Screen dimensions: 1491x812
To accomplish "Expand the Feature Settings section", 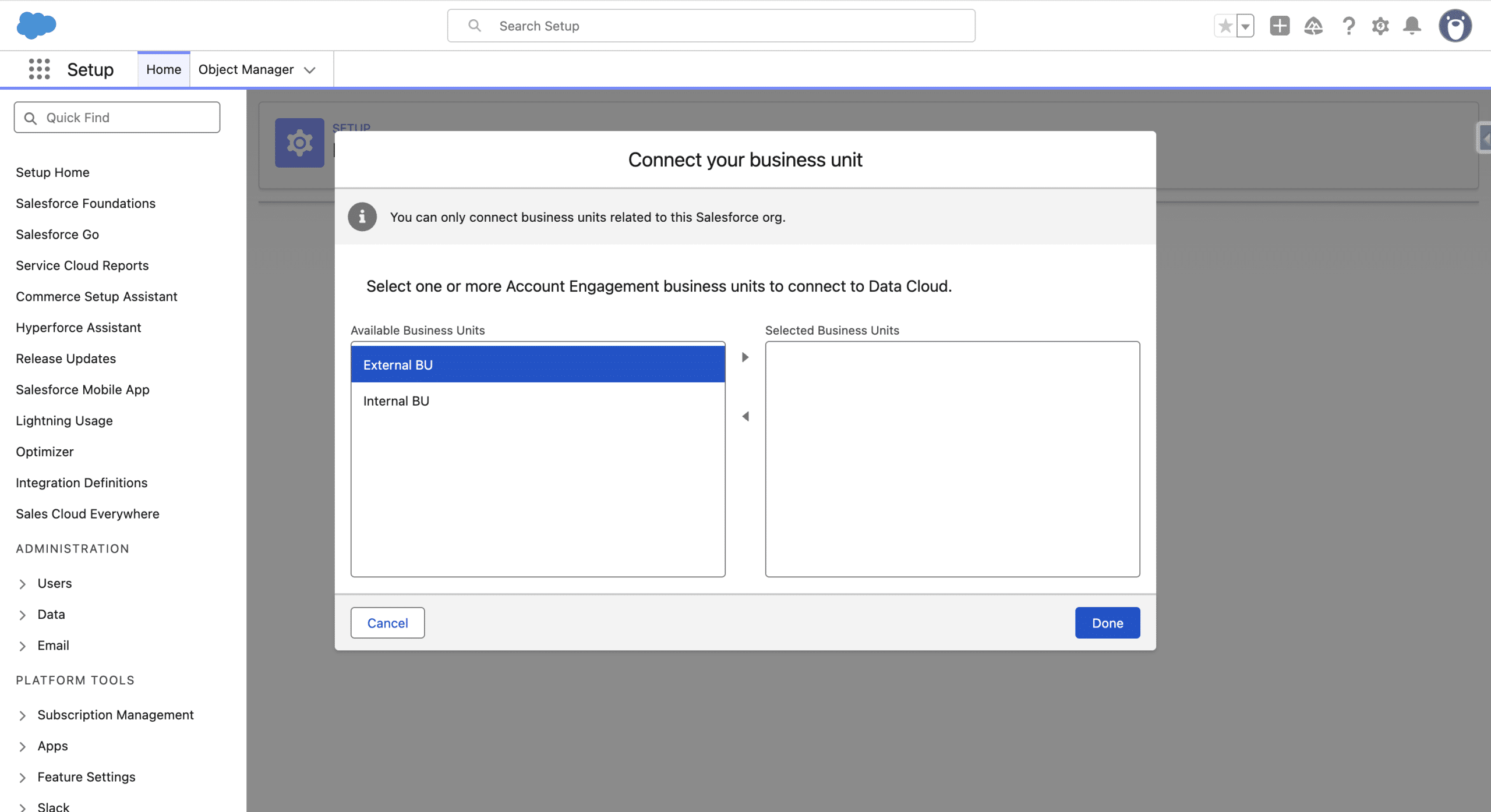I will (22, 778).
